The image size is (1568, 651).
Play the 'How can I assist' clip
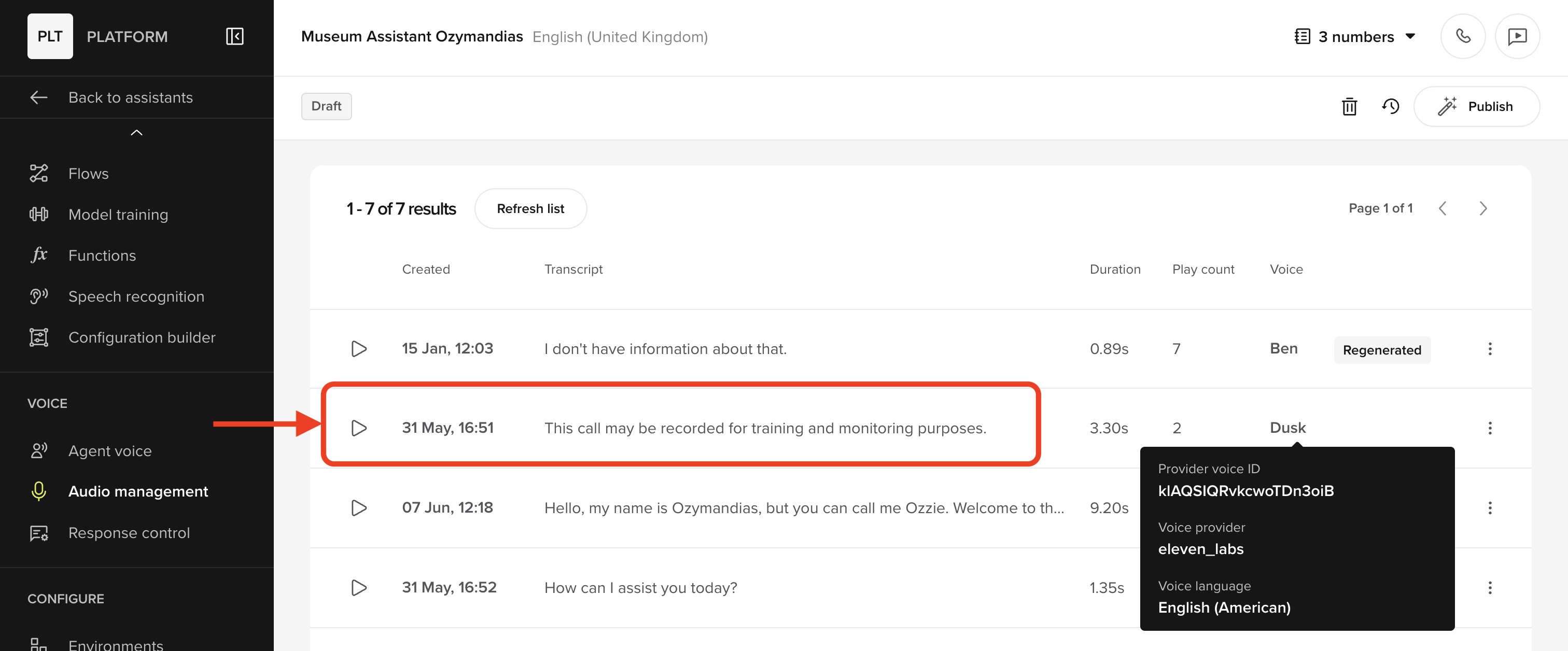358,587
